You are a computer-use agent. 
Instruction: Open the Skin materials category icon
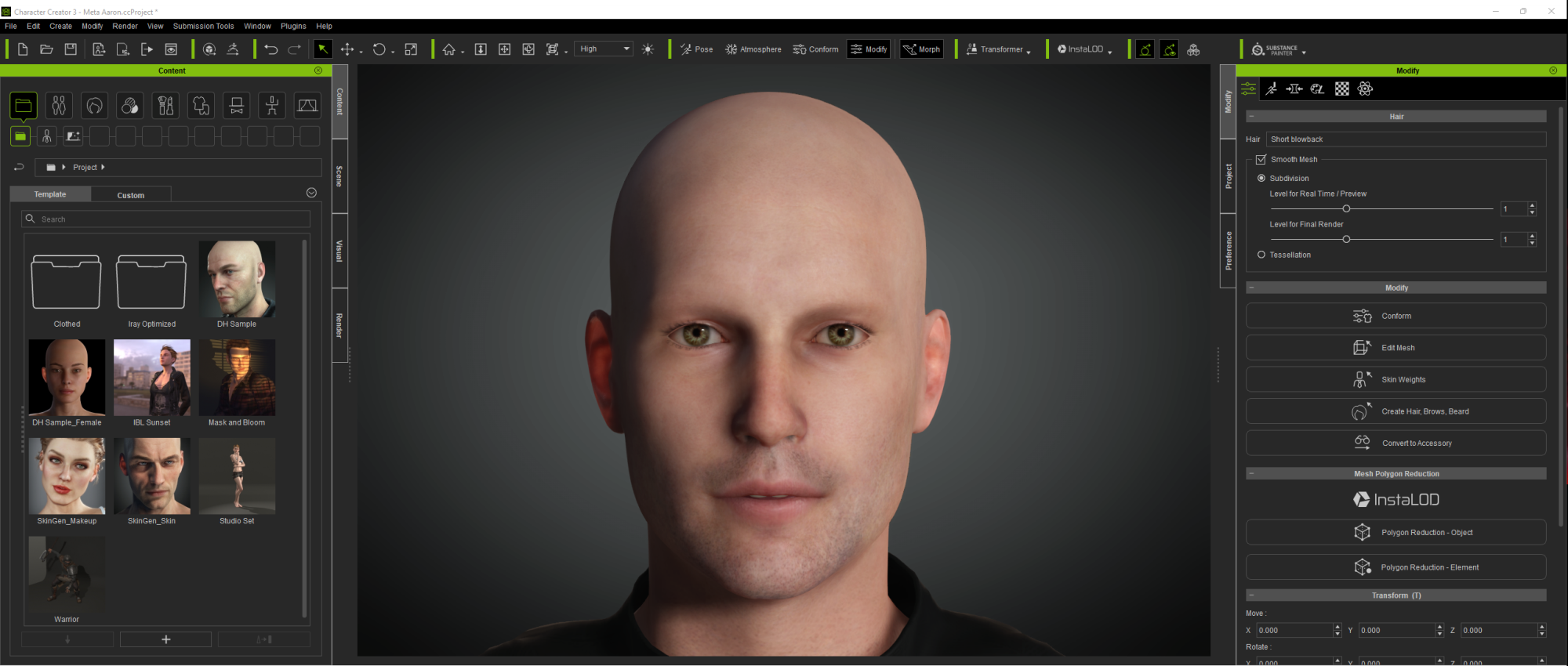coord(130,105)
